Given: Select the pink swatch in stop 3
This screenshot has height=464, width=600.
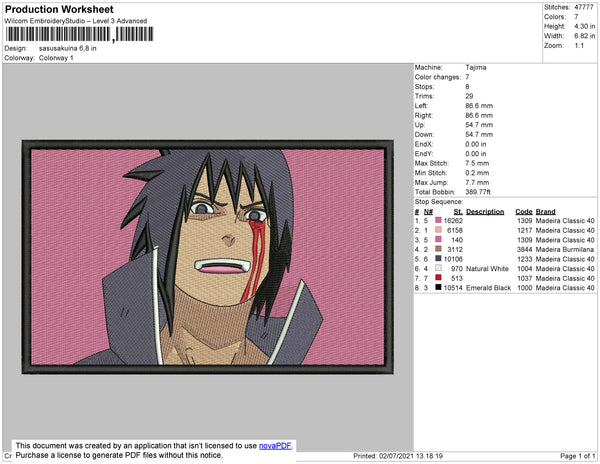Looking at the screenshot, I should (x=438, y=239).
